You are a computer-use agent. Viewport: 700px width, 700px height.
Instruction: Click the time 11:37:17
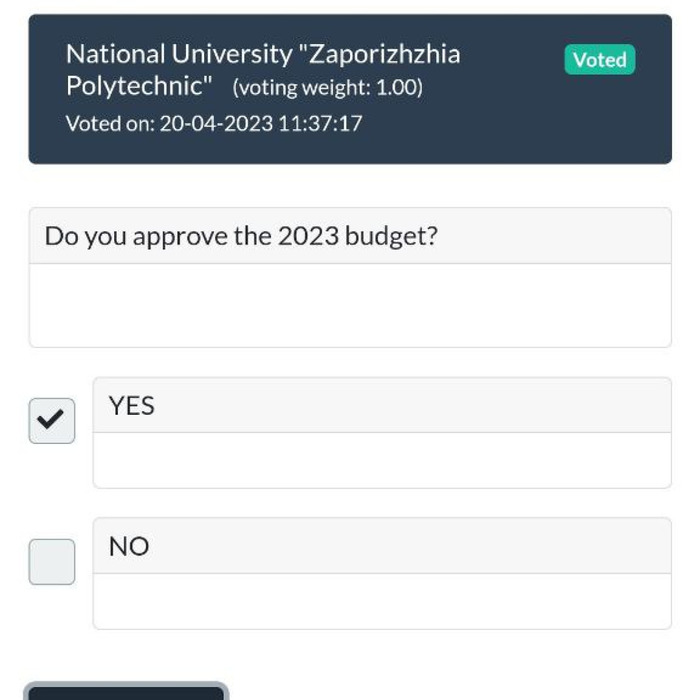pos(321,124)
